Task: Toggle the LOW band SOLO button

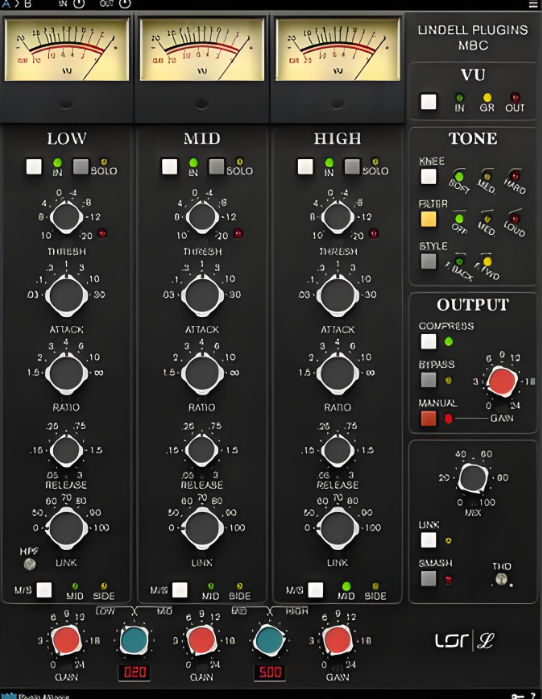Action: click(81, 167)
